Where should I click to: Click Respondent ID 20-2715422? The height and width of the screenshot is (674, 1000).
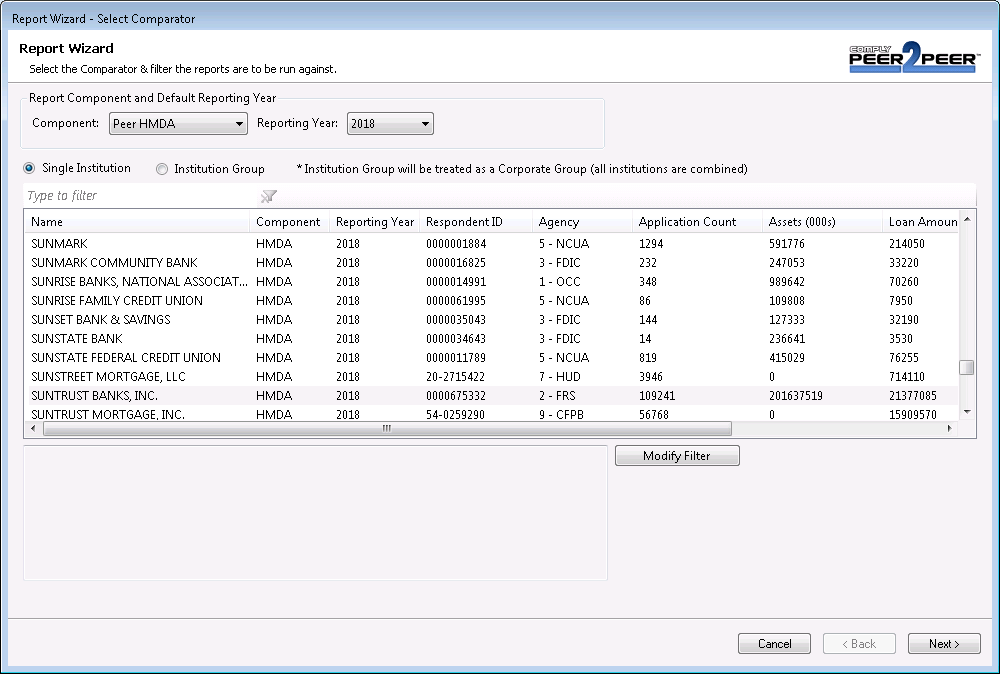tap(455, 377)
